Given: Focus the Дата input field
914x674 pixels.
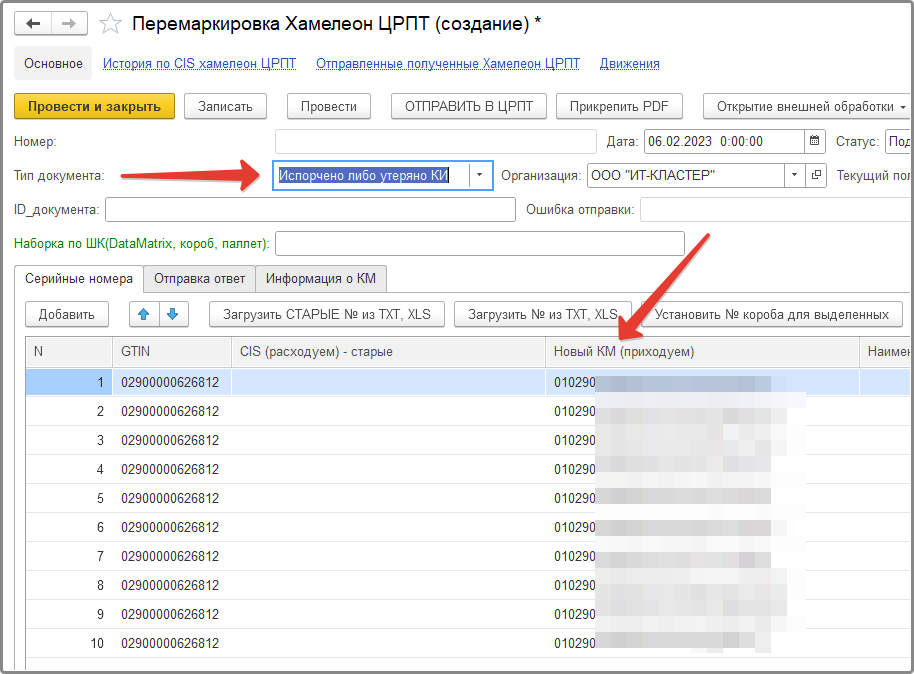Looking at the screenshot, I should (x=724, y=141).
